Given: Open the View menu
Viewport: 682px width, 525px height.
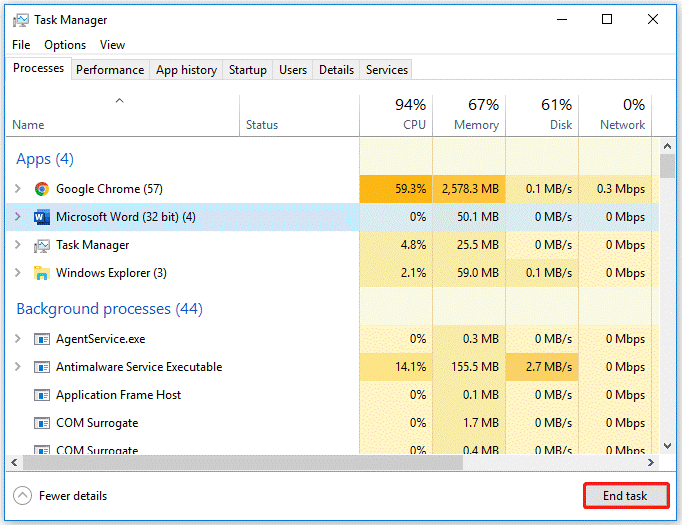Looking at the screenshot, I should coord(112,45).
